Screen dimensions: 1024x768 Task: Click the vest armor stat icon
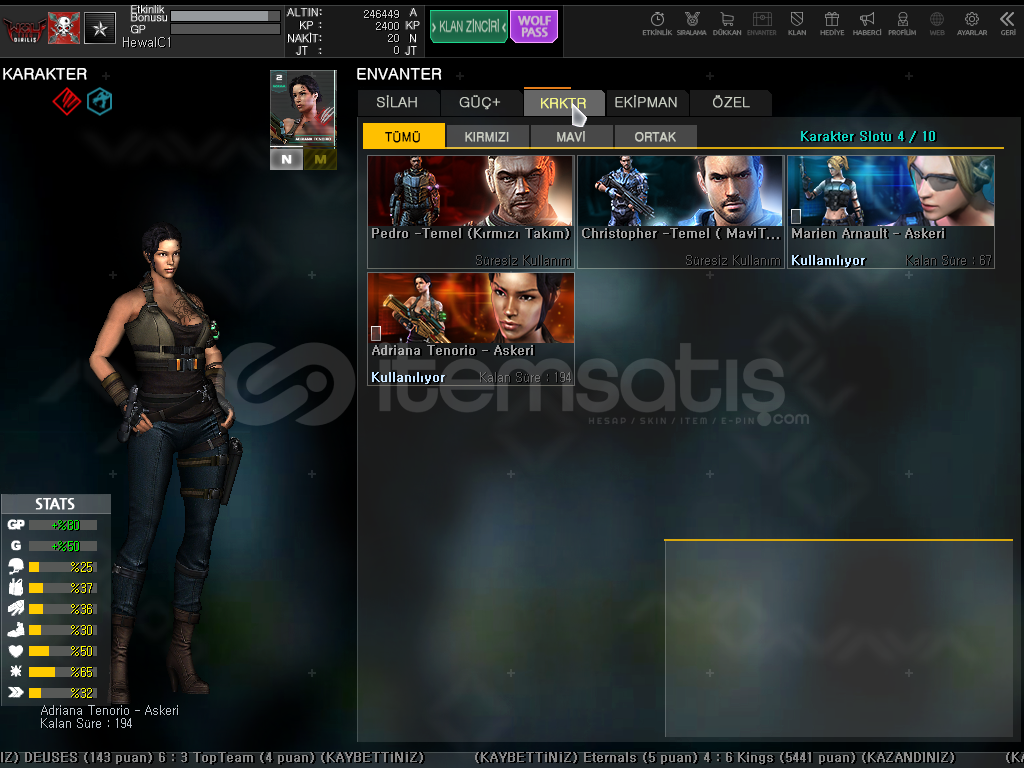(x=16, y=588)
